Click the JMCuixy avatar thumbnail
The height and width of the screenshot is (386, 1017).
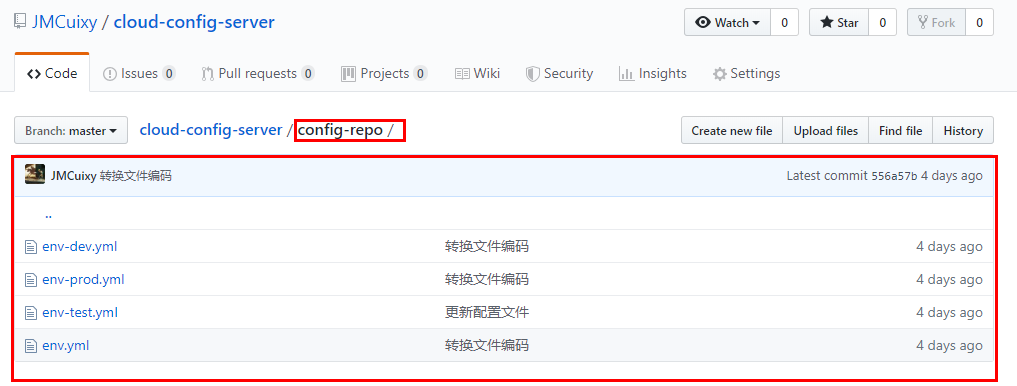[35, 175]
